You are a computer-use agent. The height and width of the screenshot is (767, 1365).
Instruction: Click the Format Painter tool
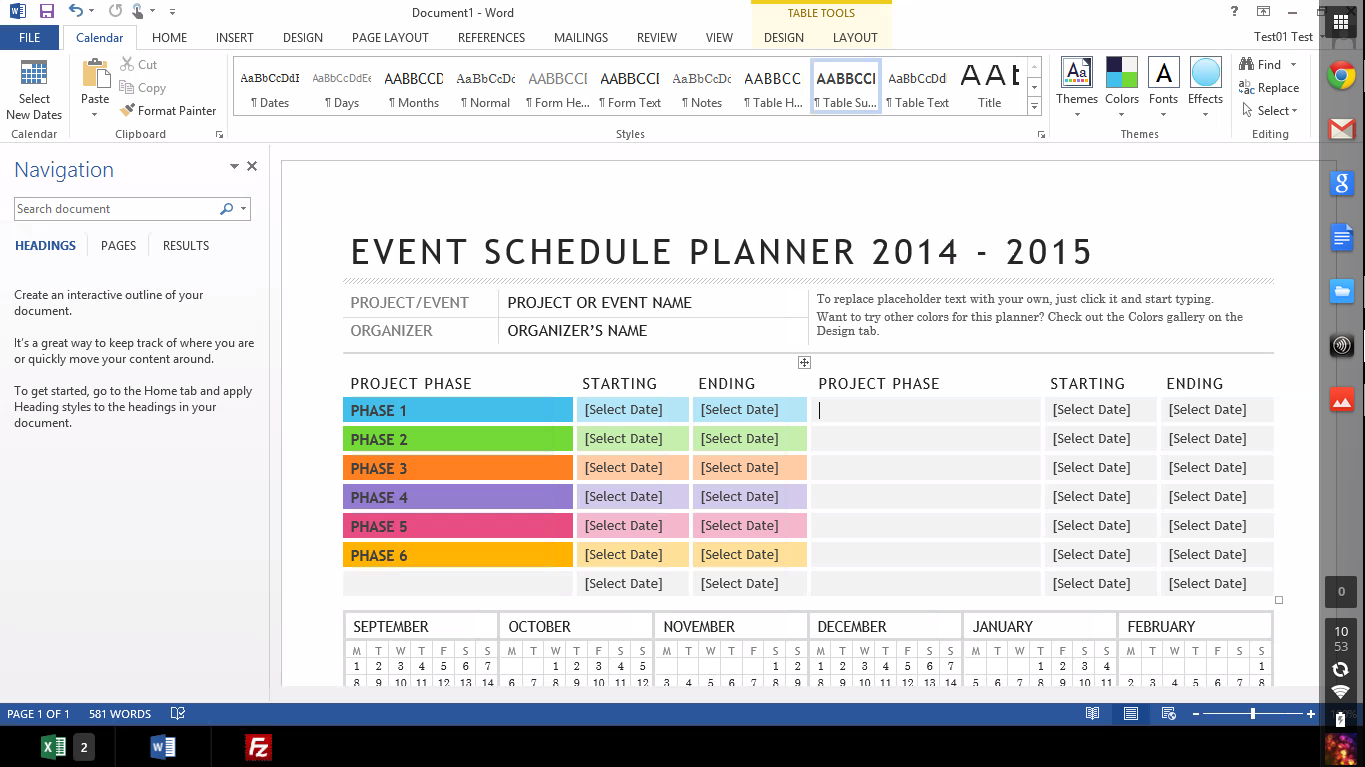point(167,111)
